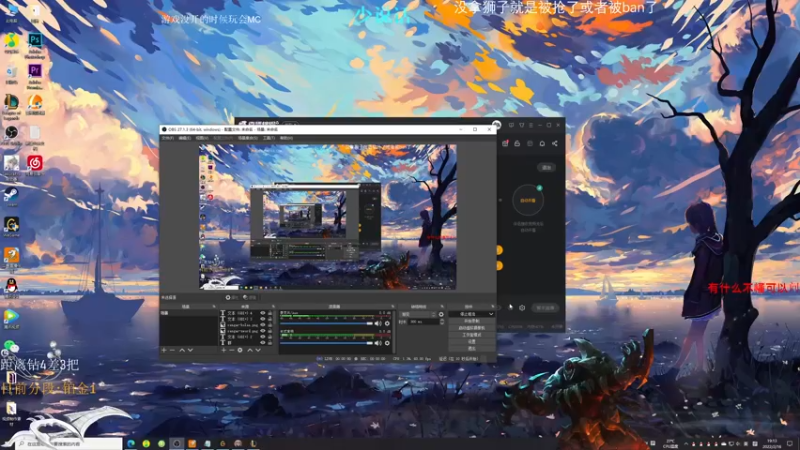800x450 pixels.
Task: Click the 启动虚拟摄像机 virtual camera button
Action: pyautogui.click(x=472, y=328)
